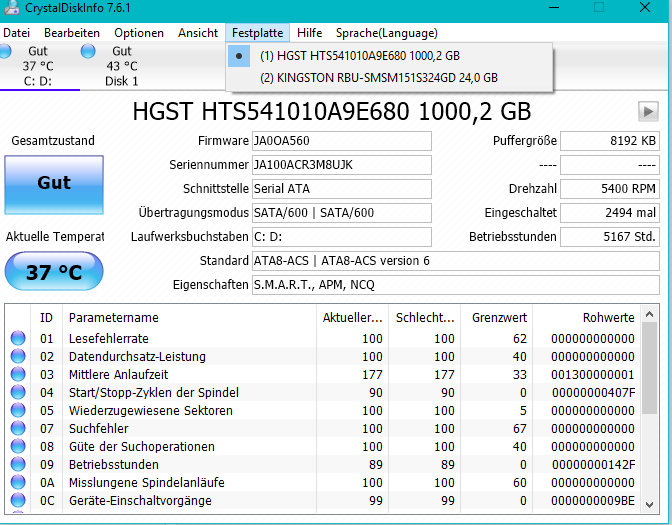Click the Übertragungsmodus field SATA/600
This screenshot has width=672, height=525.
point(342,213)
